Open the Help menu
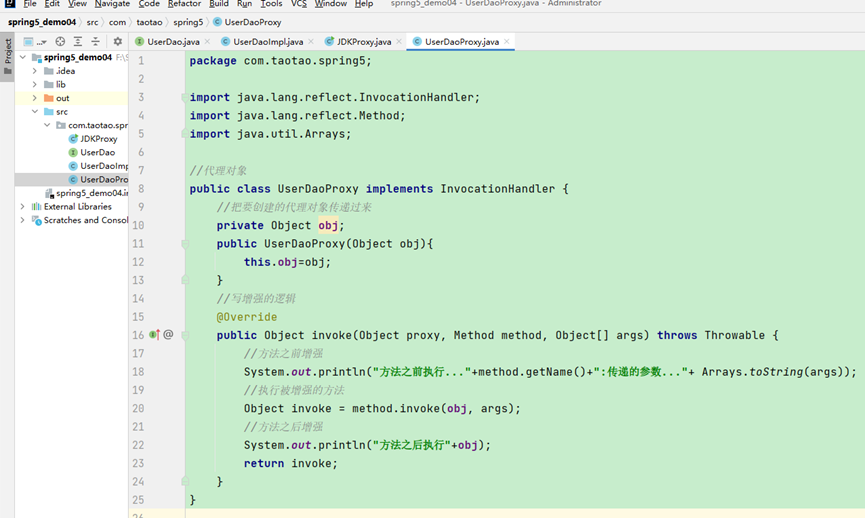 tap(364, 3)
